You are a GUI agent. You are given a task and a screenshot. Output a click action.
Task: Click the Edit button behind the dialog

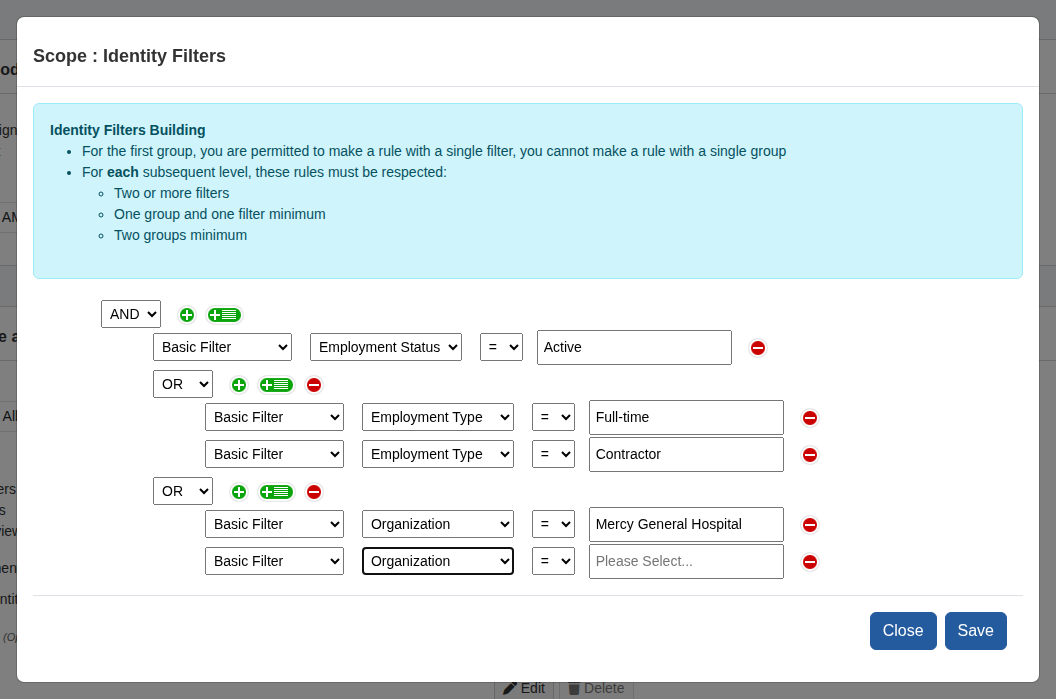[524, 689]
